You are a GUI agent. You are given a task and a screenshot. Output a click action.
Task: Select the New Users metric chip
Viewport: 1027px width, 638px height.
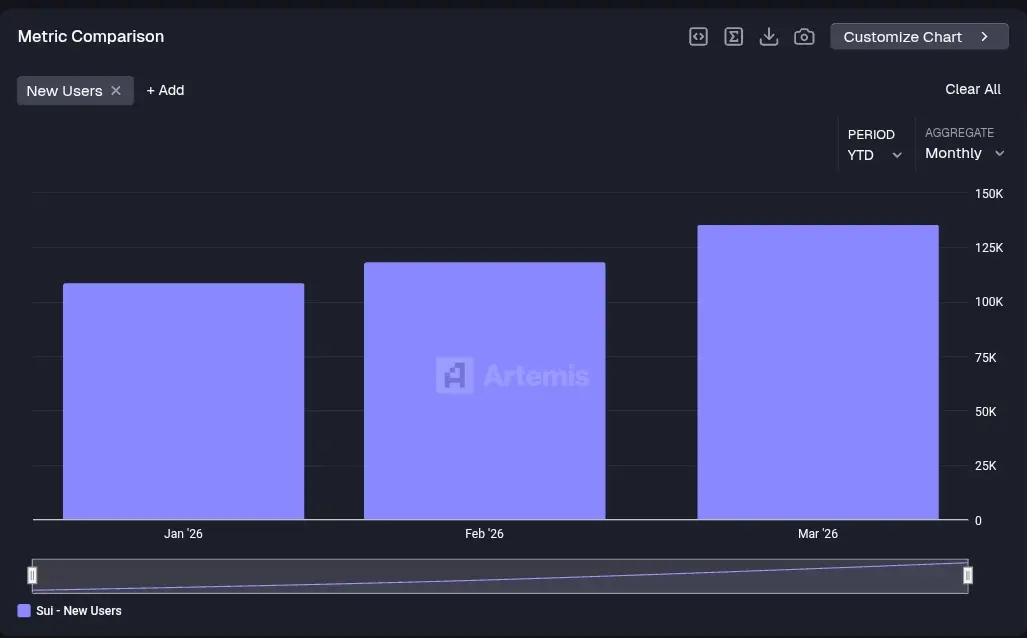(64, 90)
